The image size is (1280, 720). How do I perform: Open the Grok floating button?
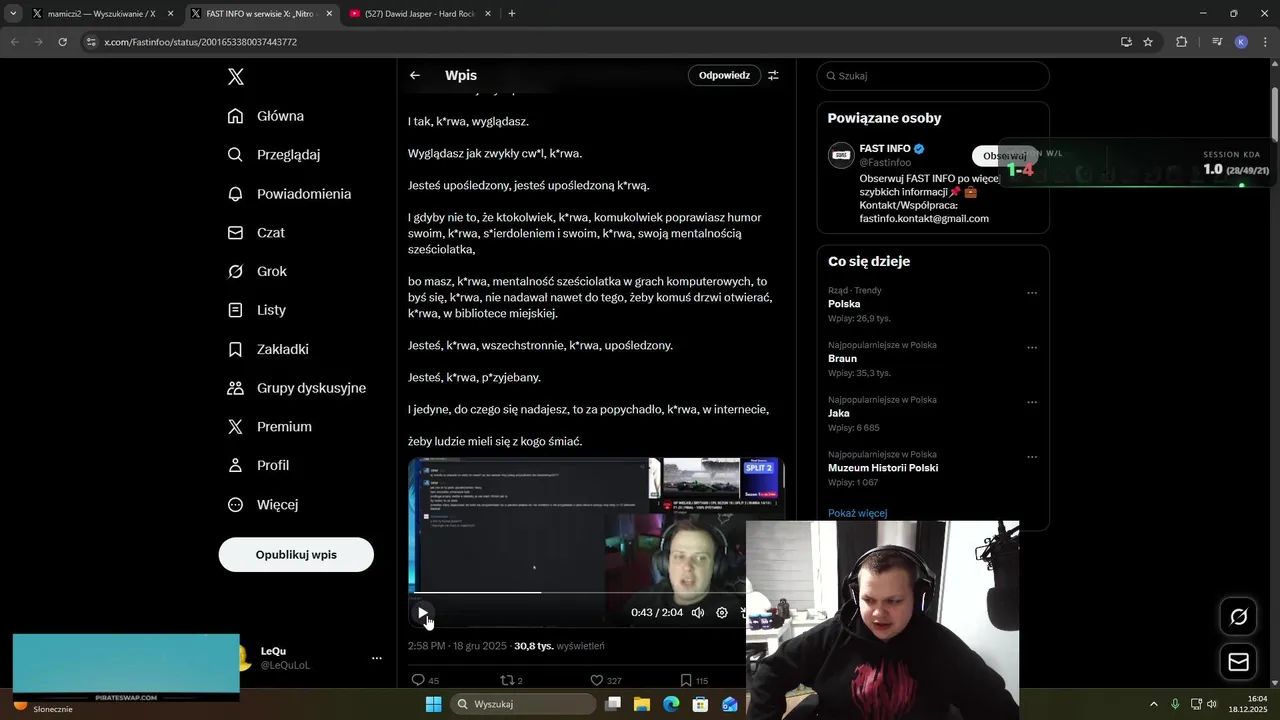coord(1238,617)
